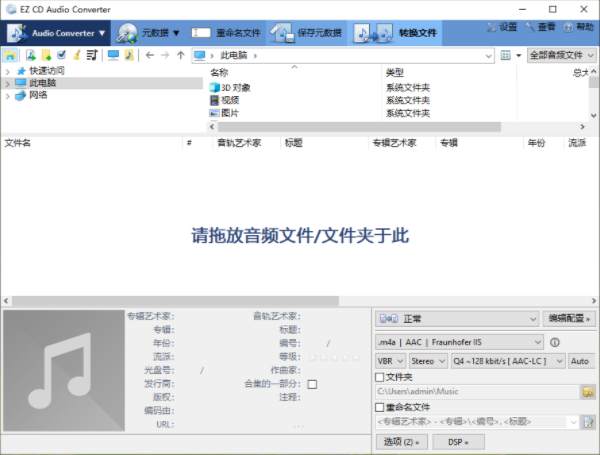Click the add audio files icon
The height and width of the screenshot is (455, 600).
coord(31,55)
